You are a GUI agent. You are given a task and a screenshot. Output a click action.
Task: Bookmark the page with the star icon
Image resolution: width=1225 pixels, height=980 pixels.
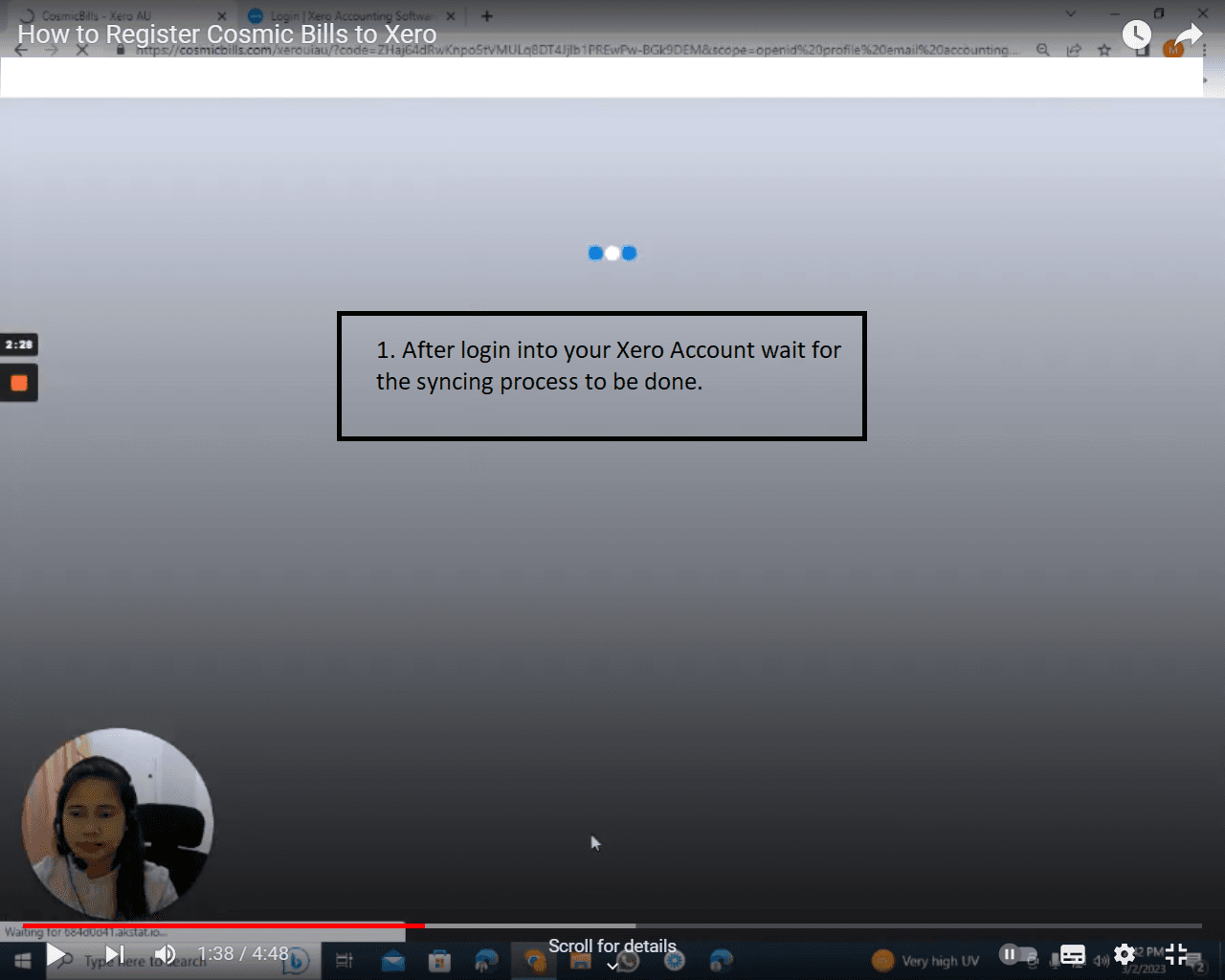coord(1104,50)
